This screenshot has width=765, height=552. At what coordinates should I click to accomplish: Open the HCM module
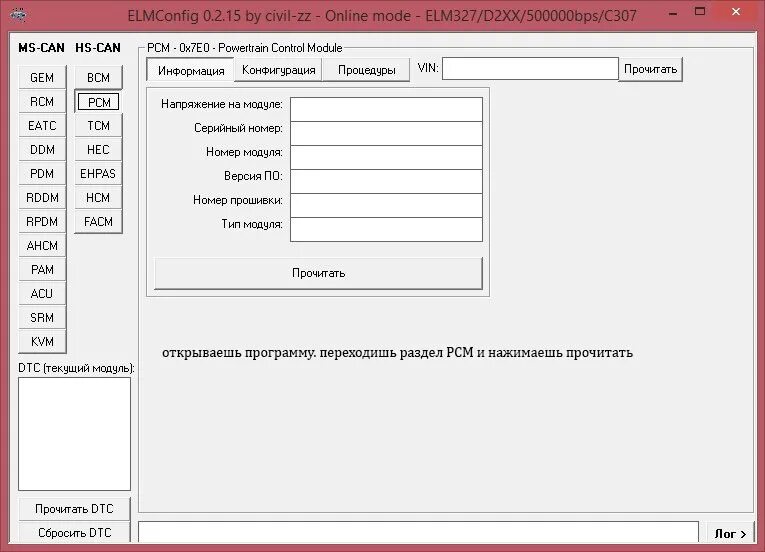tap(98, 197)
